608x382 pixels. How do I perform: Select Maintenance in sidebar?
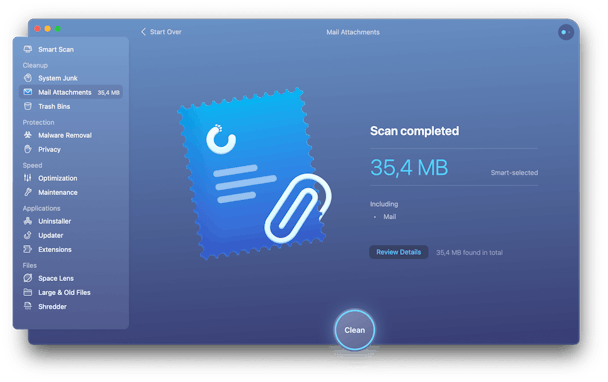(58, 192)
